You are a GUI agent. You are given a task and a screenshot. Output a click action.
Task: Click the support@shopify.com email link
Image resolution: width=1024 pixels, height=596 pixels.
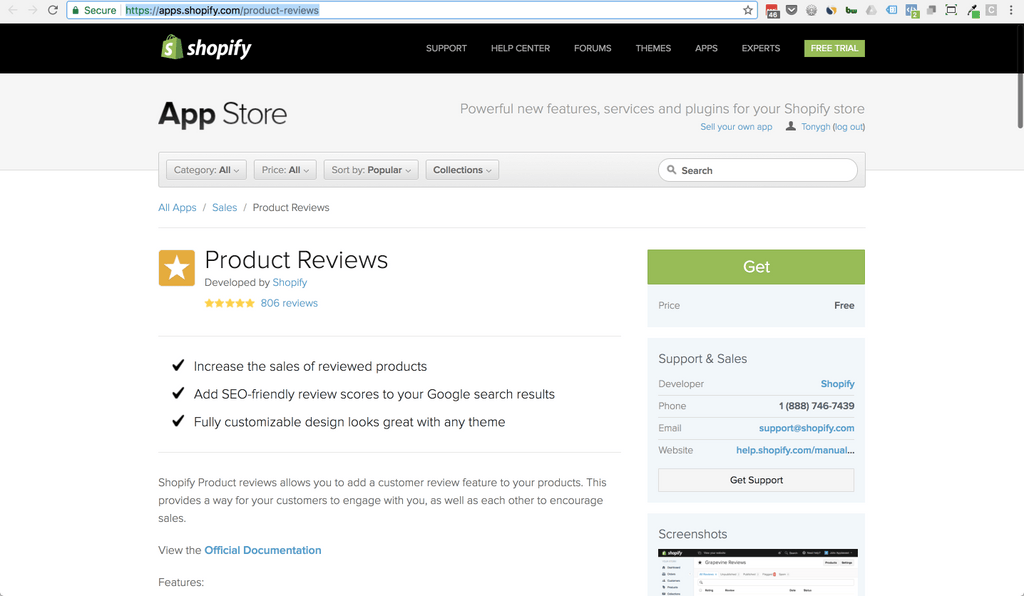[807, 428]
